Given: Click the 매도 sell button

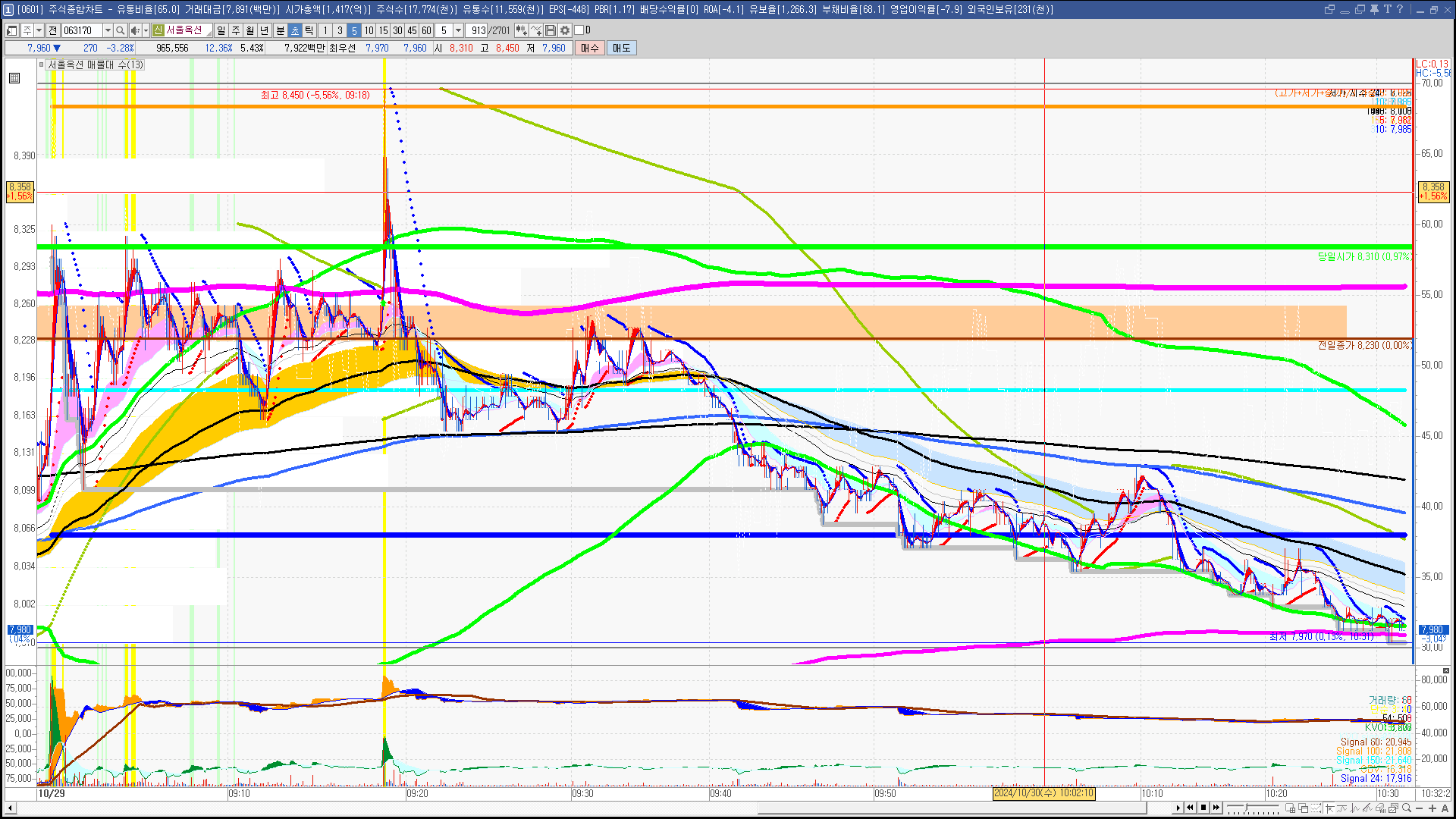Looking at the screenshot, I should (622, 48).
